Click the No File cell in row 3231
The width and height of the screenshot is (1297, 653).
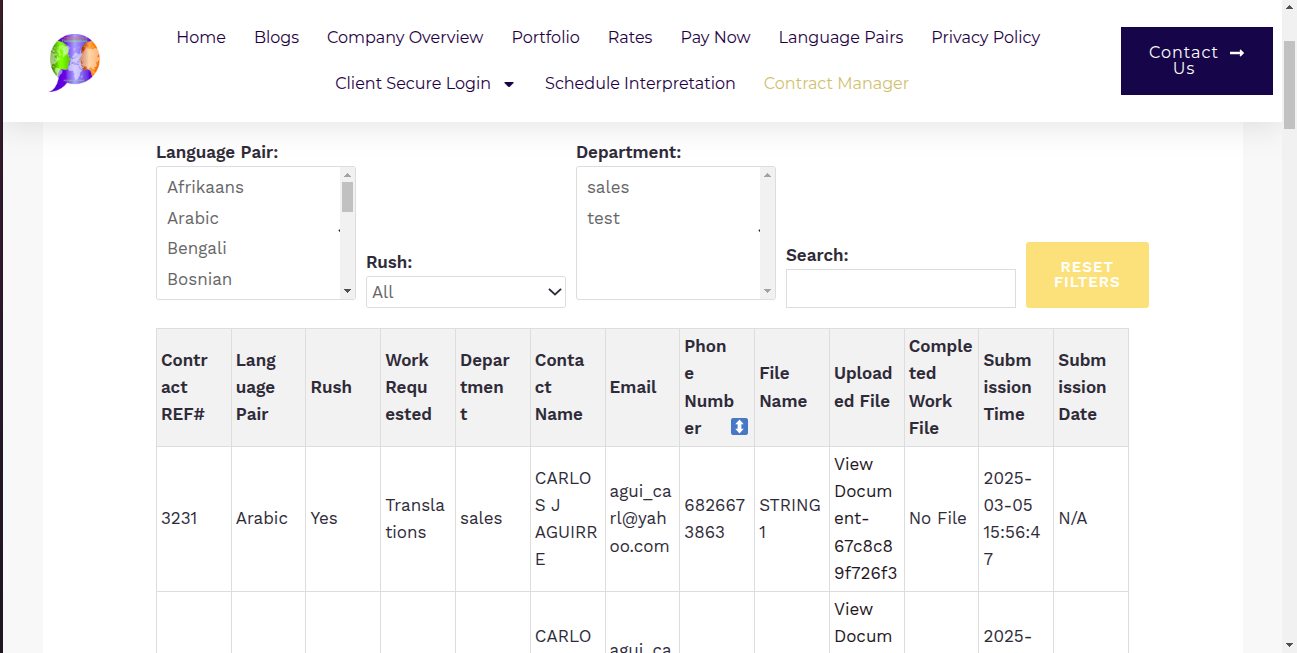coord(942,518)
